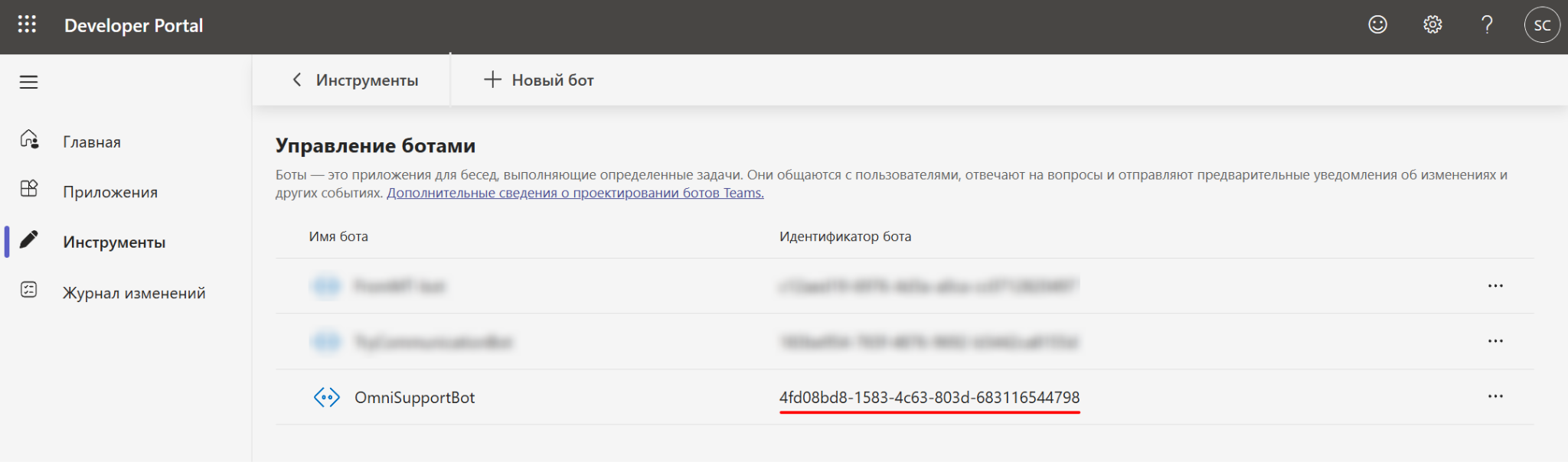Click the feedback smiley icon
The image size is (1568, 462).
click(1377, 24)
